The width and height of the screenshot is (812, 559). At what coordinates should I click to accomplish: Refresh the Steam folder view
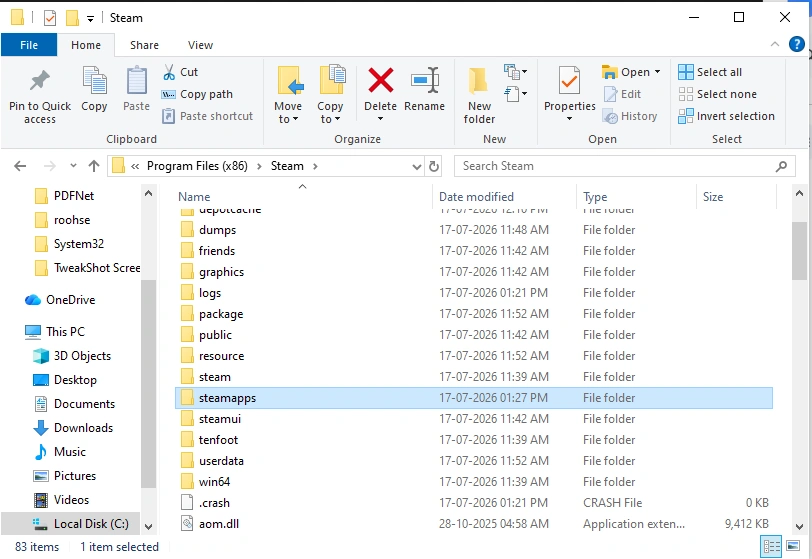(x=434, y=166)
